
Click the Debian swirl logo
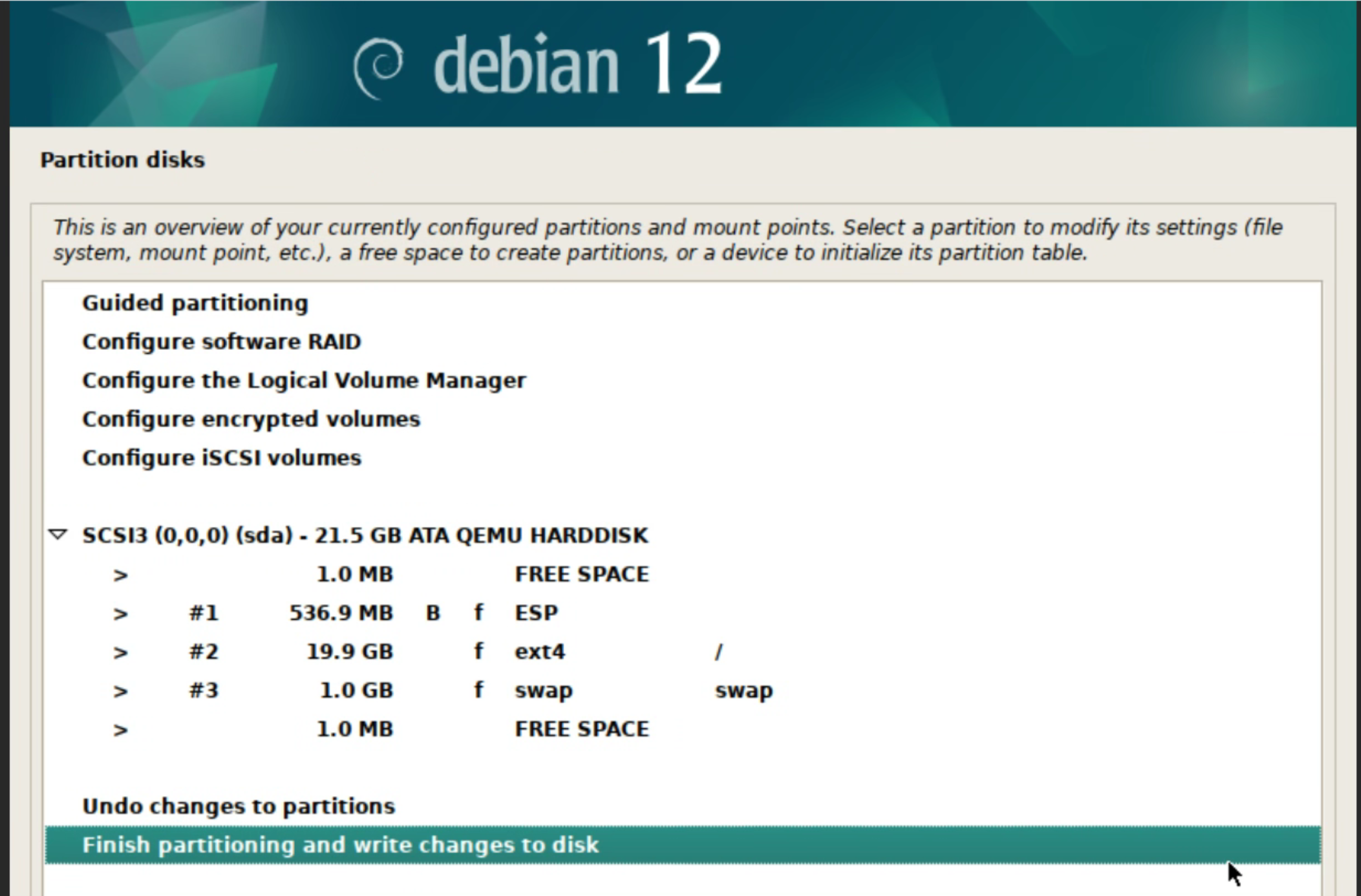[378, 68]
